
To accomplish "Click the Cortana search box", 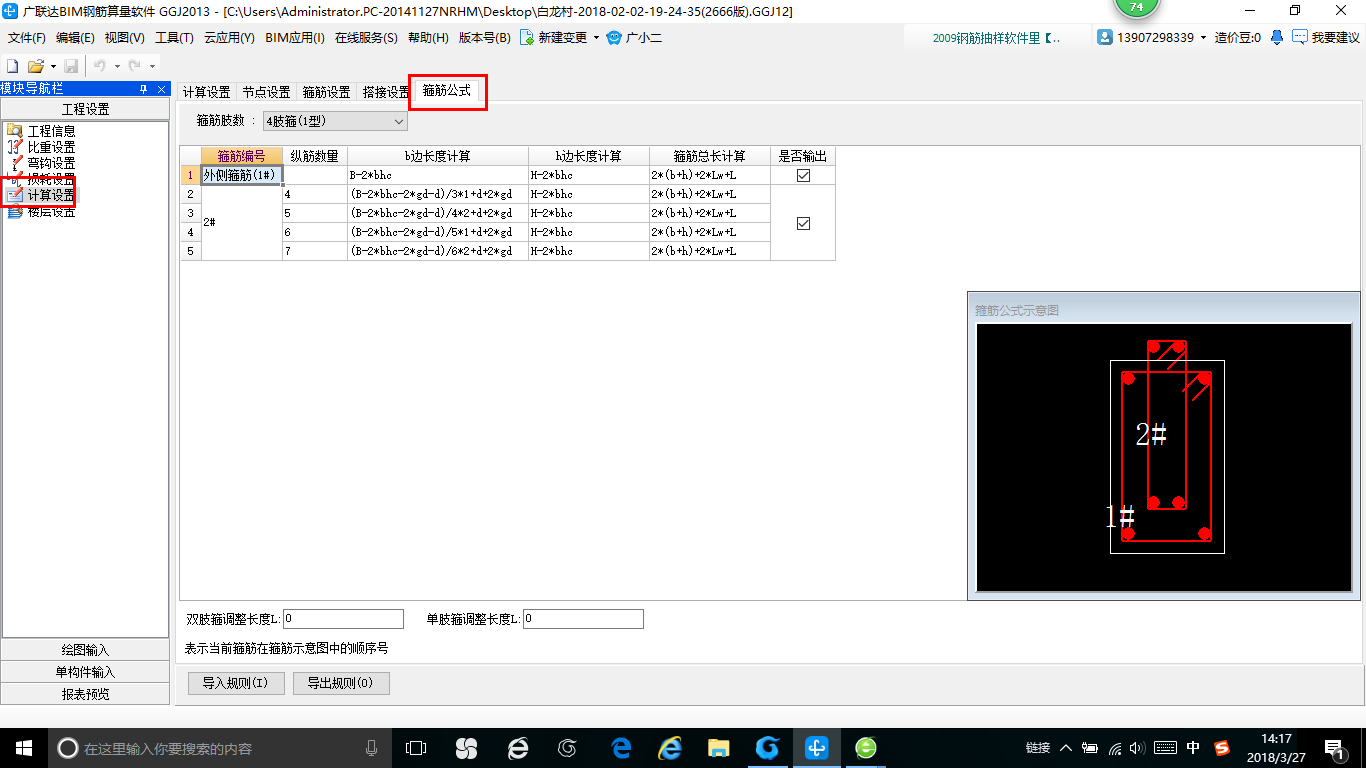I will click(219, 747).
